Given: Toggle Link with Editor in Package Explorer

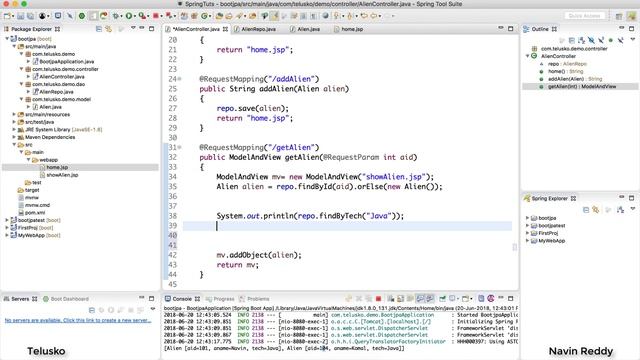Looking at the screenshot, I should point(109,29).
